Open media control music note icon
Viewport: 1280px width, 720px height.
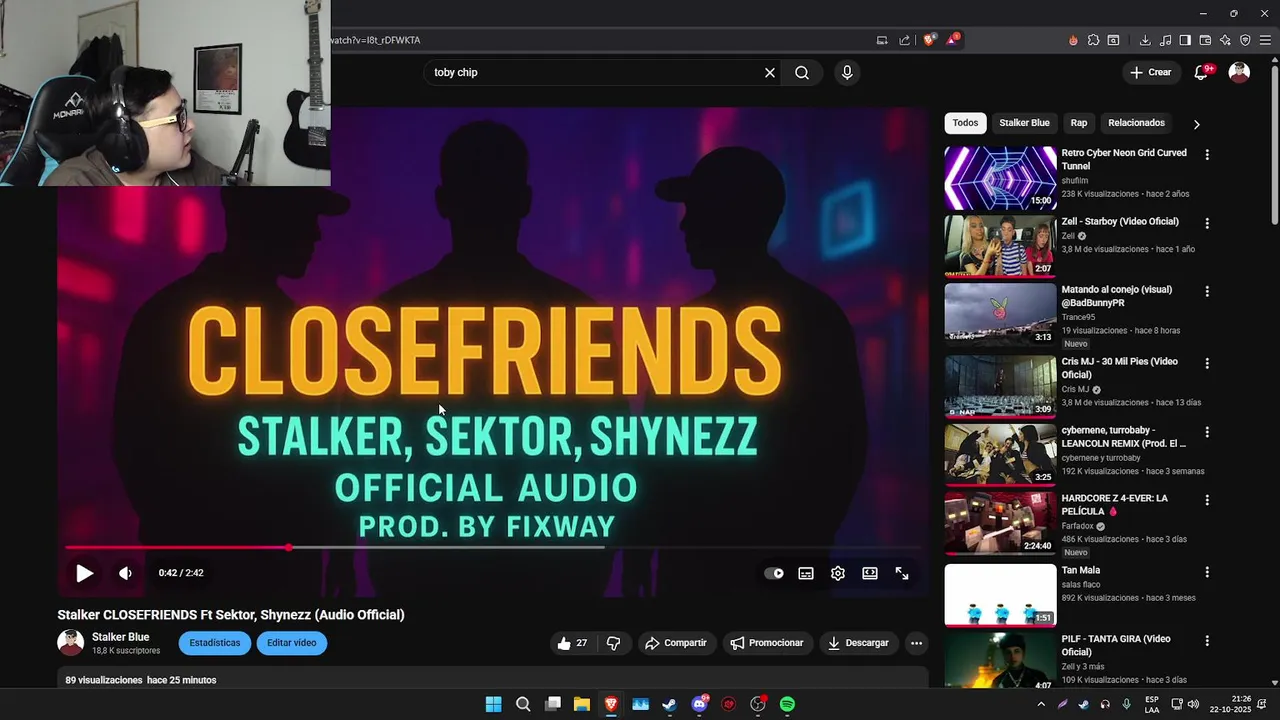[x=1165, y=40]
